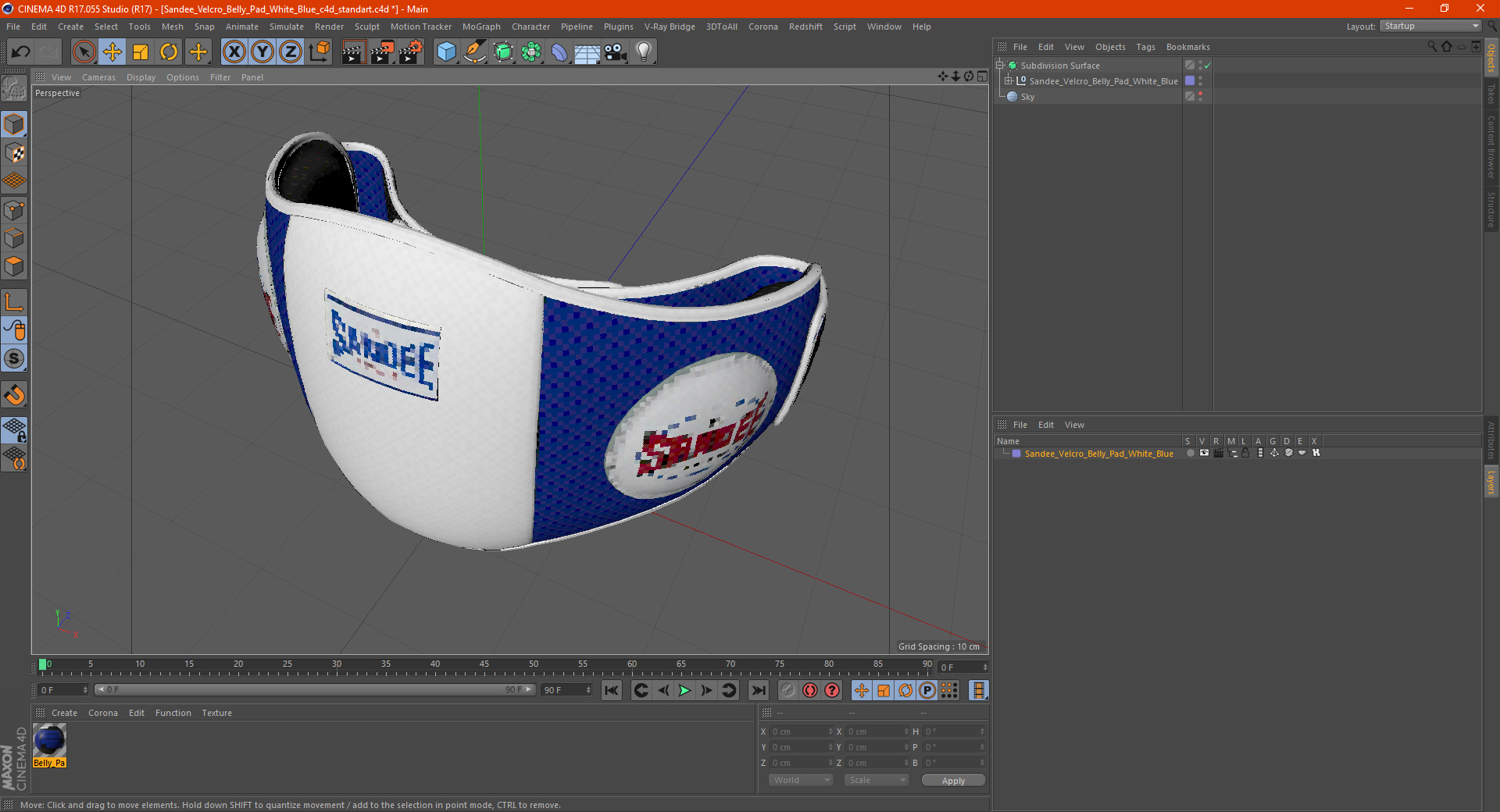Open the spline Pen tool
1500x812 pixels.
pos(475,52)
